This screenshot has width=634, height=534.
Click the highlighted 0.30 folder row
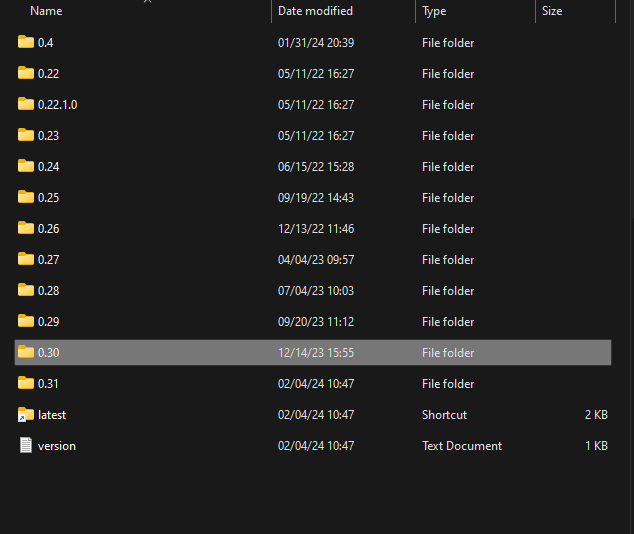(313, 352)
